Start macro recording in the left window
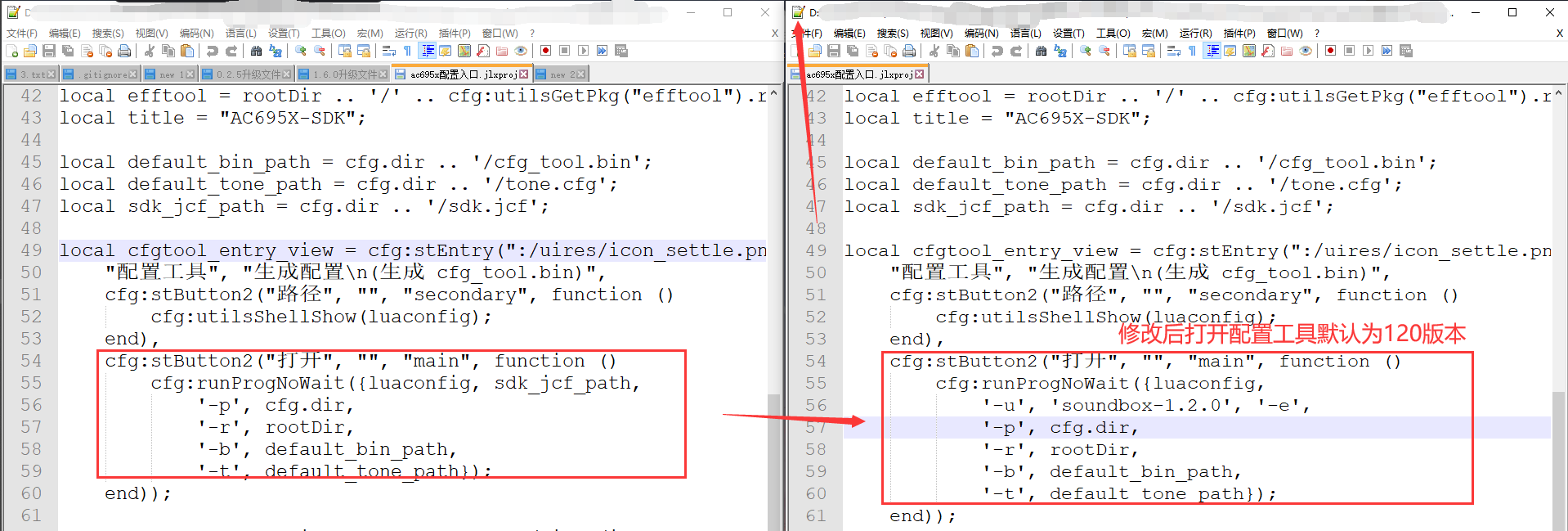 pyautogui.click(x=545, y=51)
